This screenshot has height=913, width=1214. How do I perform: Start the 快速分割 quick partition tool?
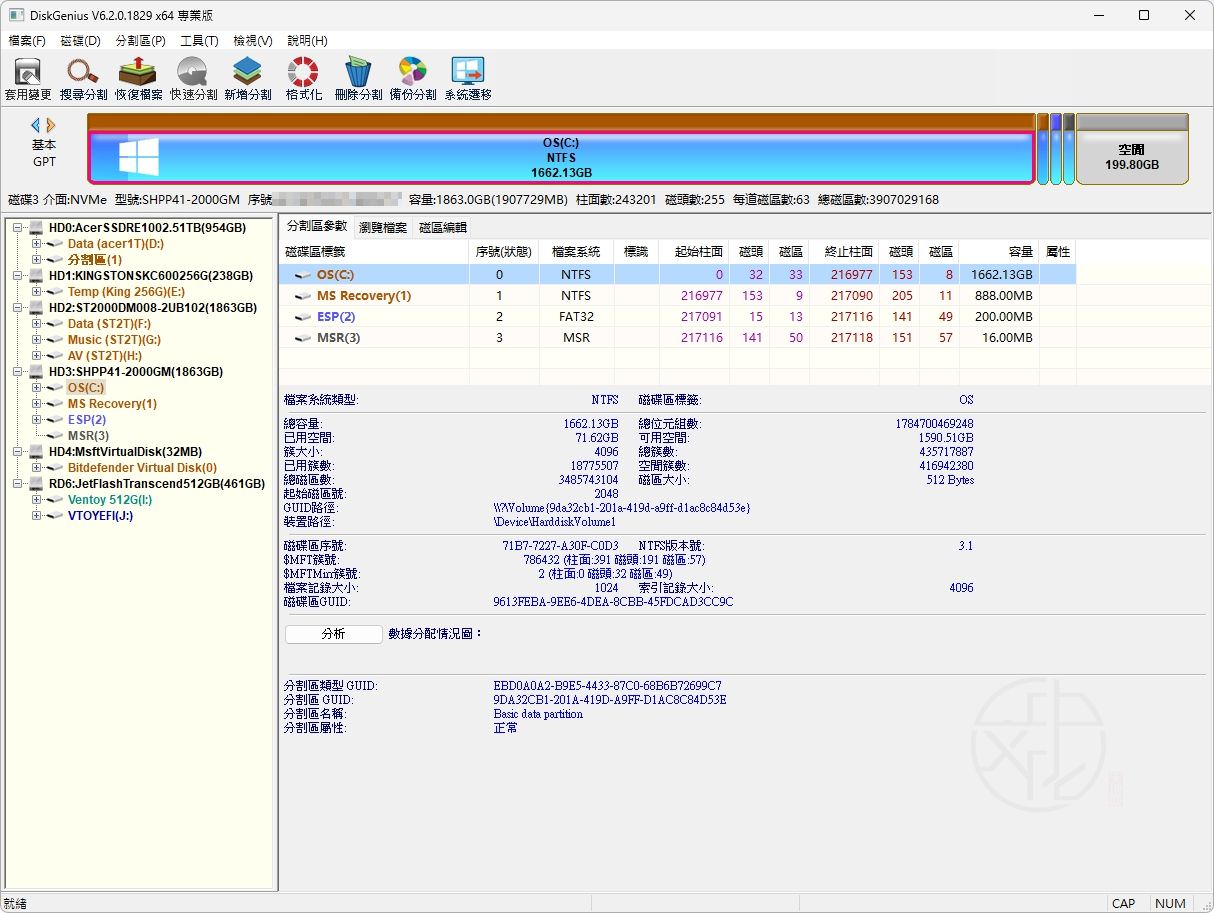click(x=193, y=79)
